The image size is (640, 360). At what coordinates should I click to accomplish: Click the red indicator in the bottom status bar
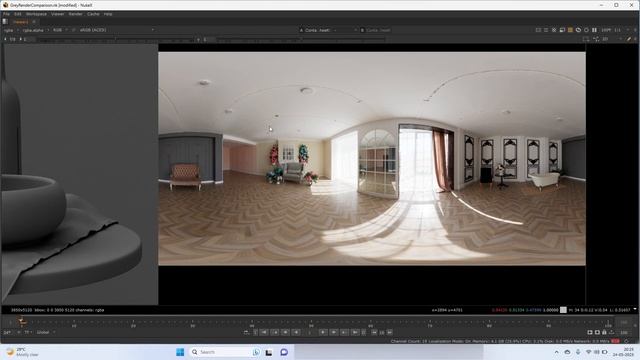point(615,341)
